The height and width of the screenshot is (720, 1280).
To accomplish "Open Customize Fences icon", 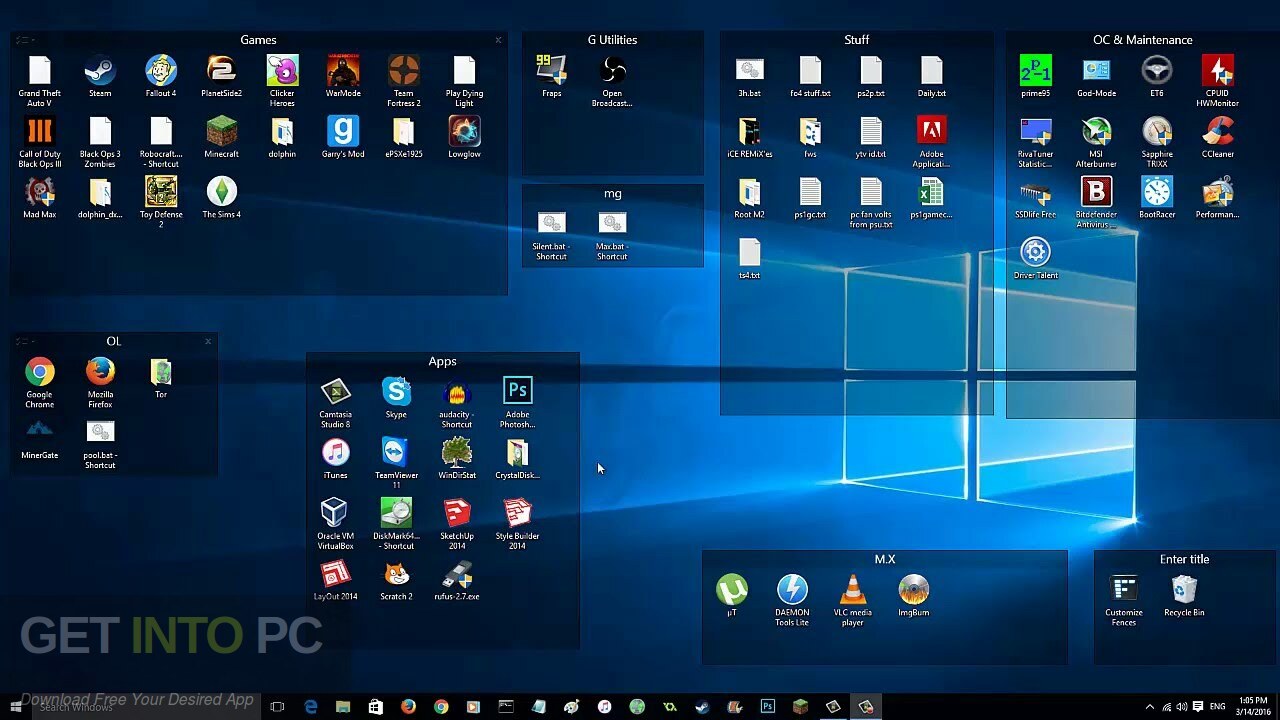I will 1124,601.
